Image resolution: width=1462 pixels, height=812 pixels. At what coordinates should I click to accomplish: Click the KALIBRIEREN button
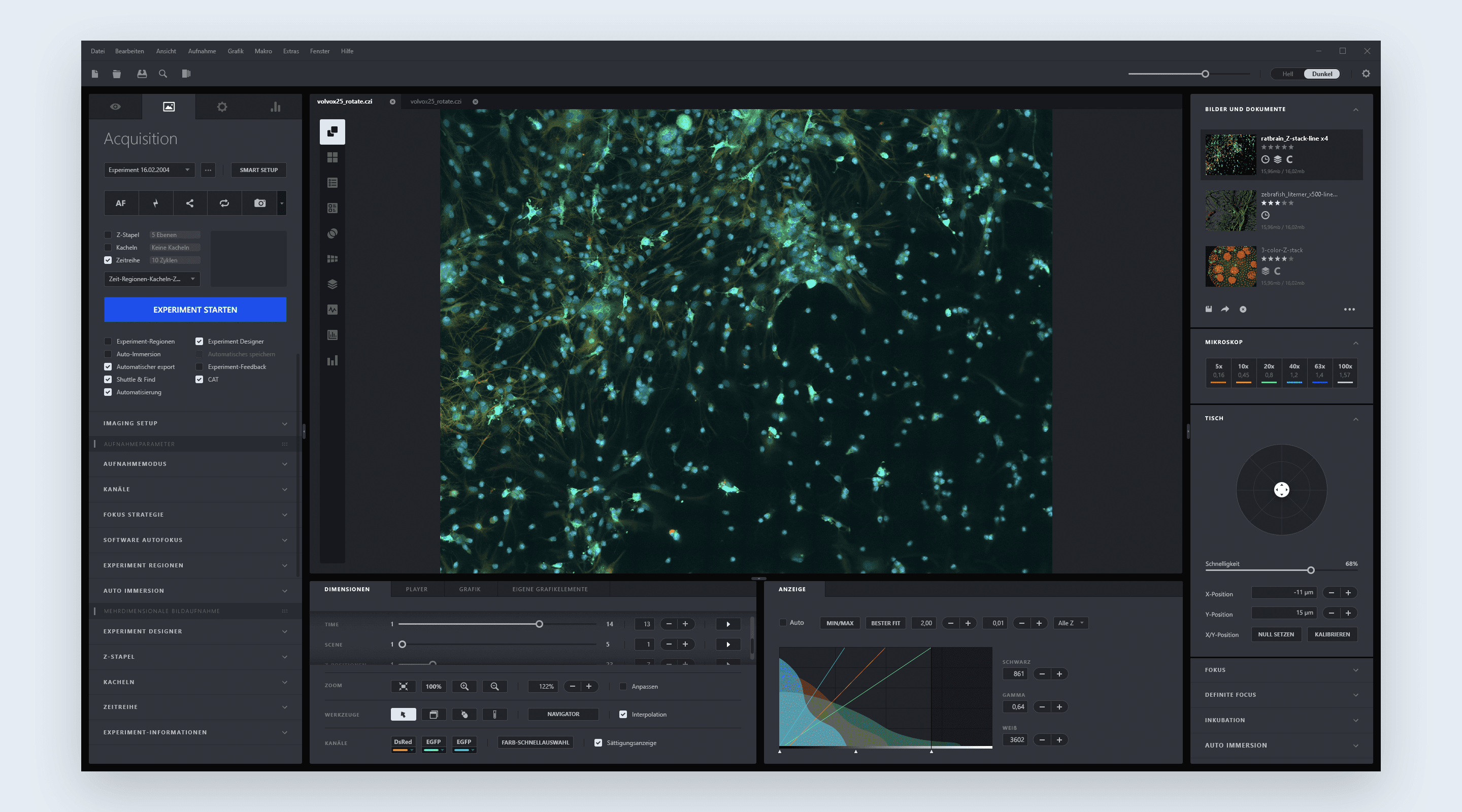tap(1332, 634)
